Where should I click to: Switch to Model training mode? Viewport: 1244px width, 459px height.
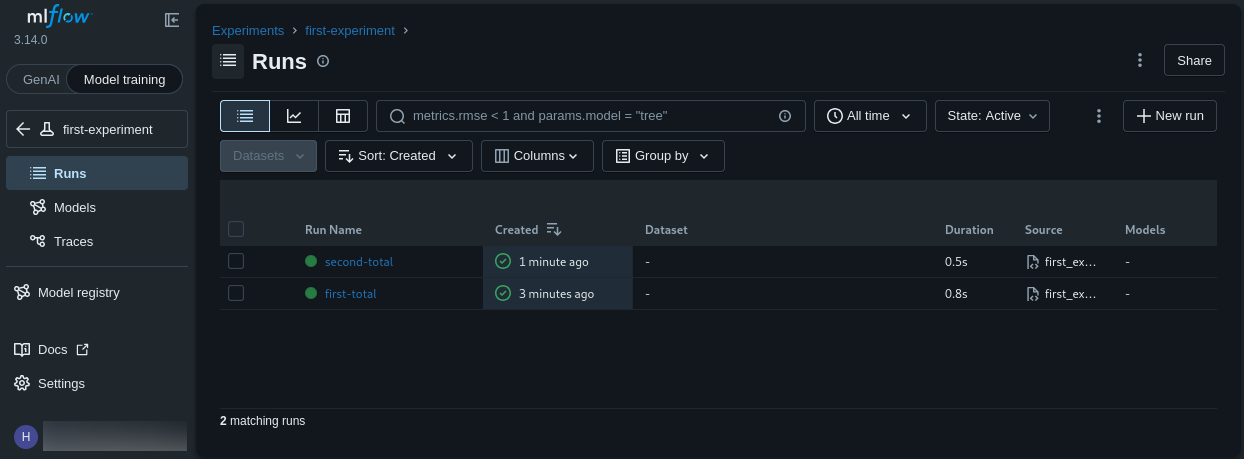coord(125,79)
